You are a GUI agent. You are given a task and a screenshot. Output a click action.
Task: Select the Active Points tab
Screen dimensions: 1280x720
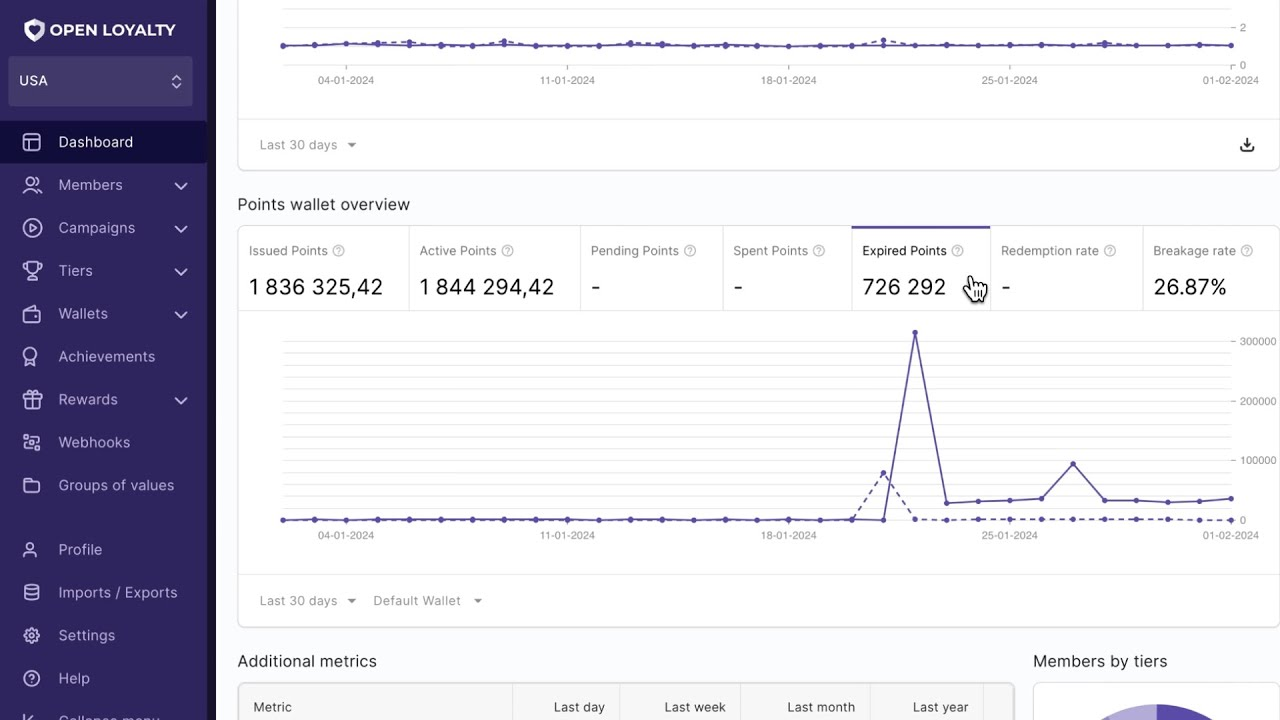click(x=494, y=269)
